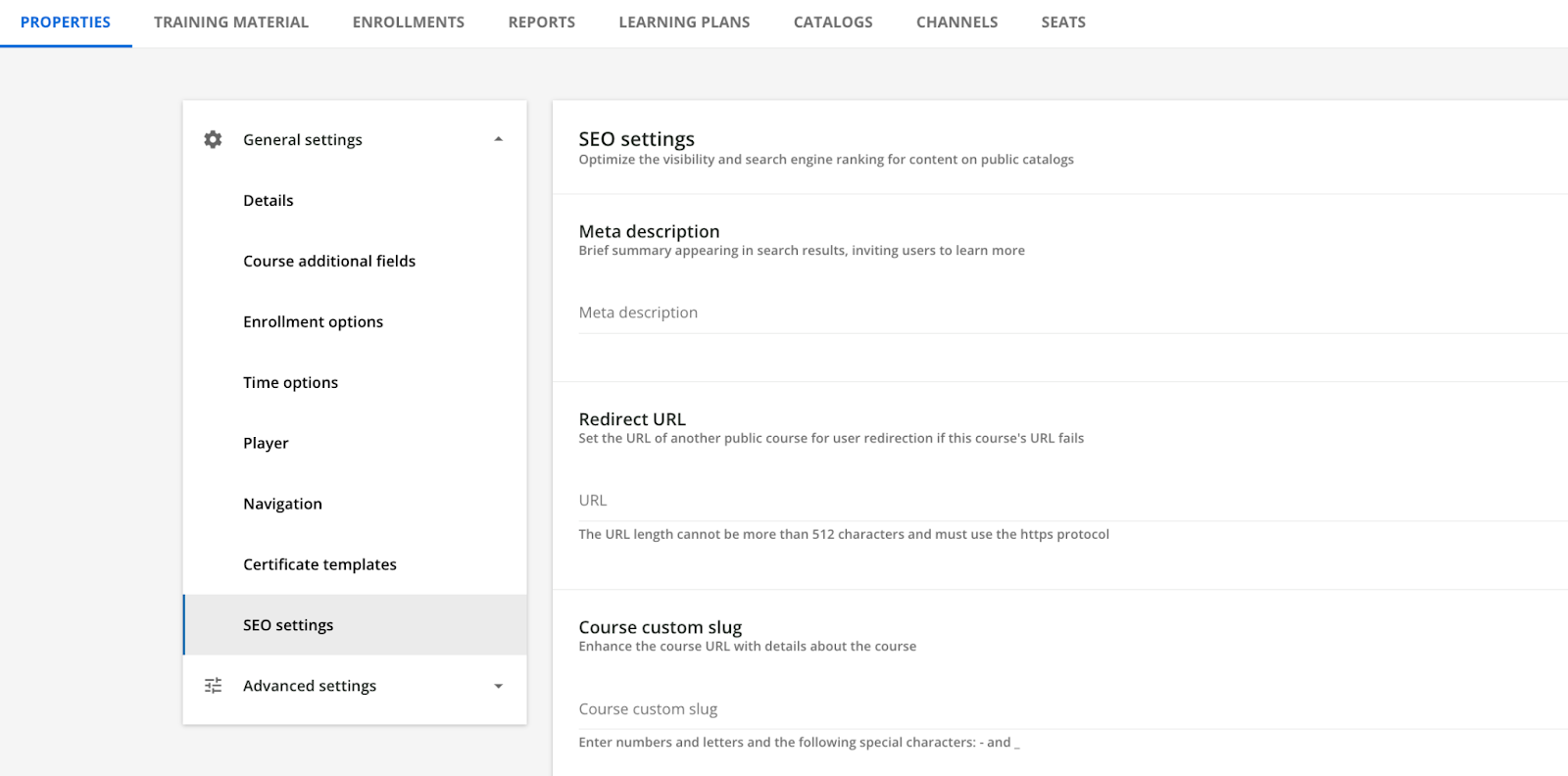Open Time options in the sidebar
1568x776 pixels.
point(290,383)
